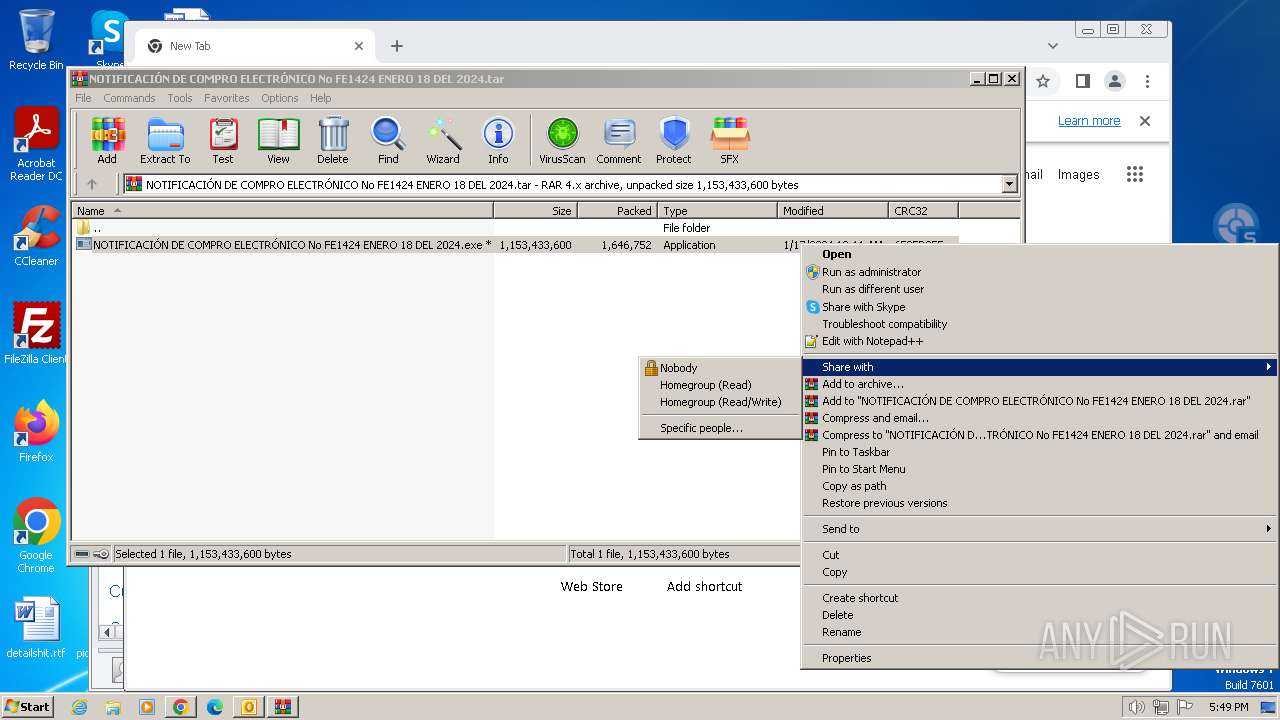This screenshot has width=1280, height=720.
Task: Click WinRAR taskbar button
Action: (x=282, y=707)
